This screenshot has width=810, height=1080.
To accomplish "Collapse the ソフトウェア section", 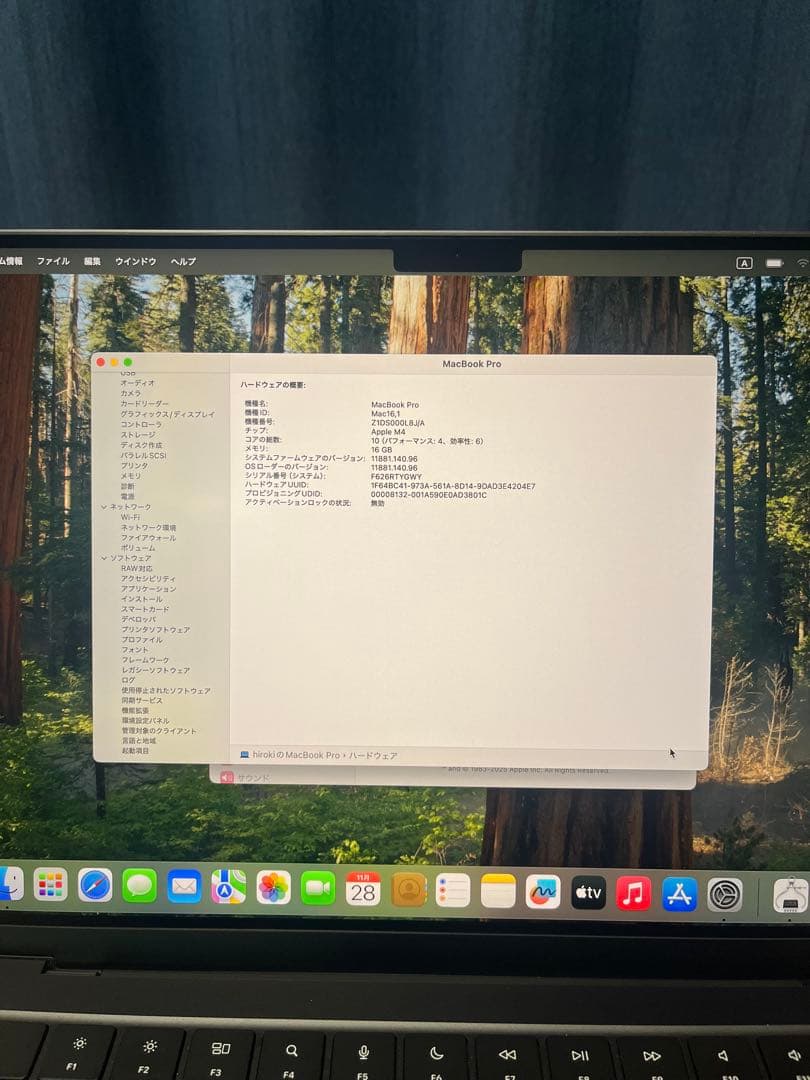I will pyautogui.click(x=105, y=558).
